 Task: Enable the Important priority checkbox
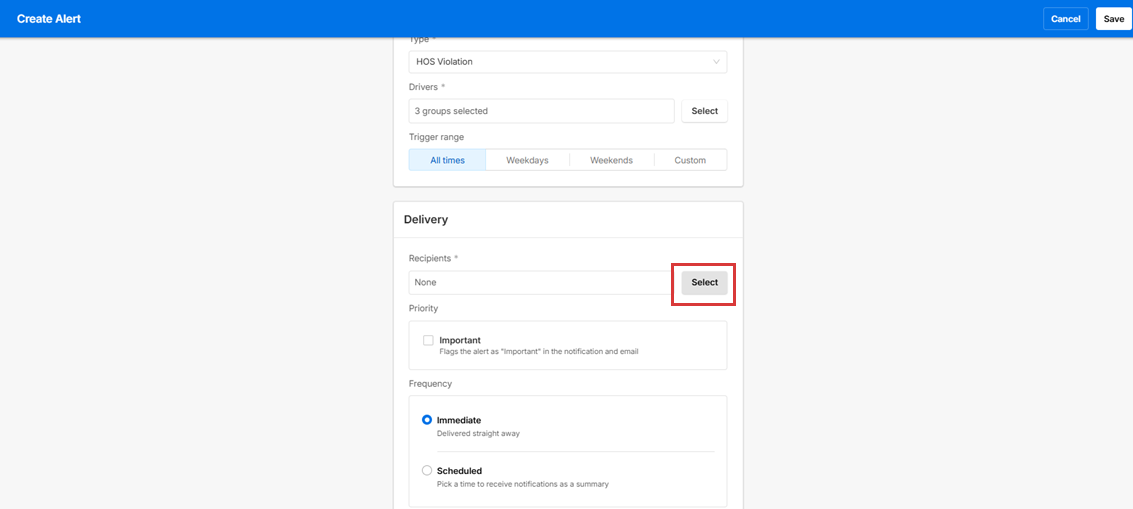point(428,341)
